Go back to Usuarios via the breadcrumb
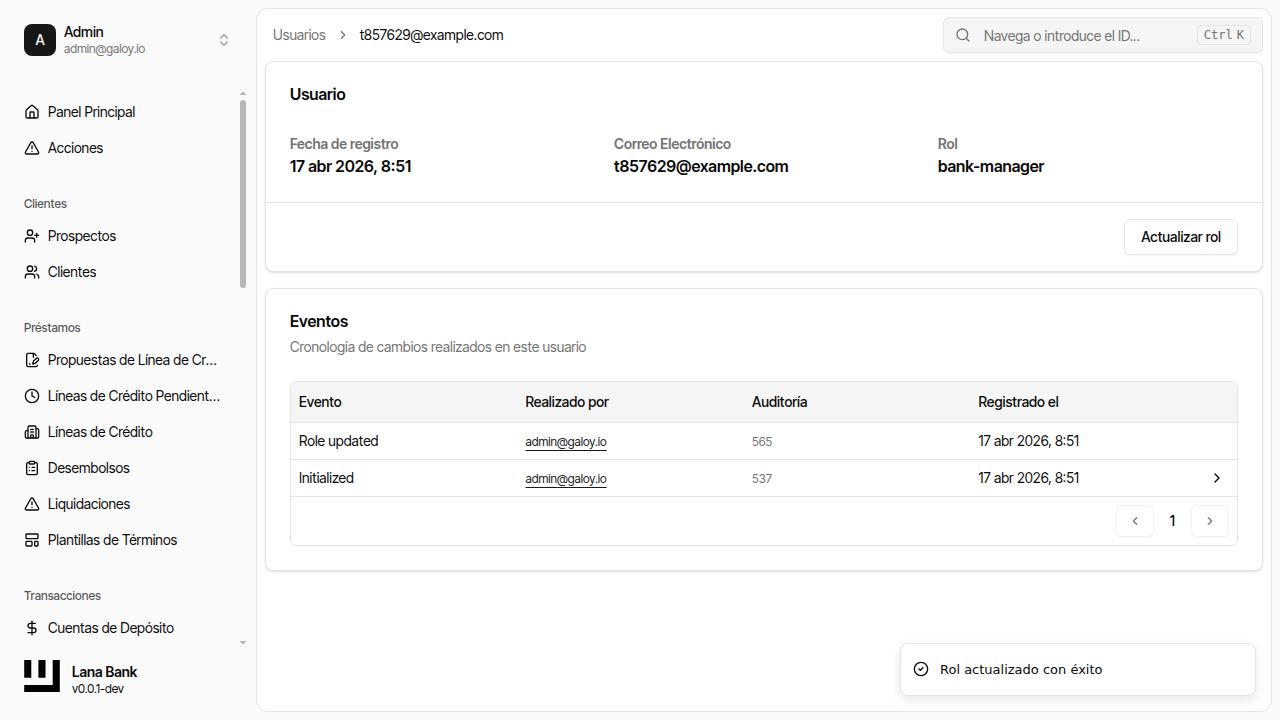The image size is (1280, 720). pos(298,35)
